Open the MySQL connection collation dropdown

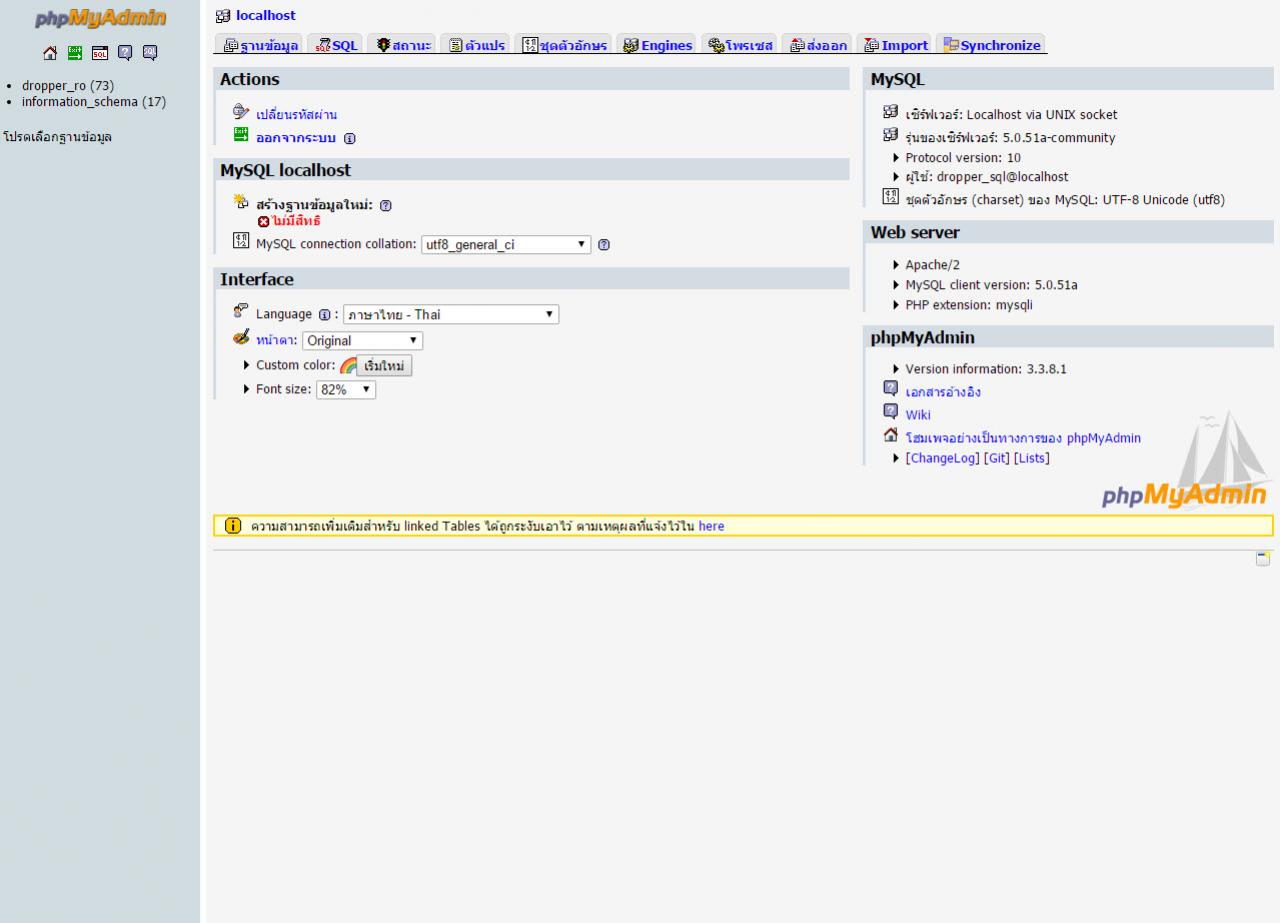point(506,244)
